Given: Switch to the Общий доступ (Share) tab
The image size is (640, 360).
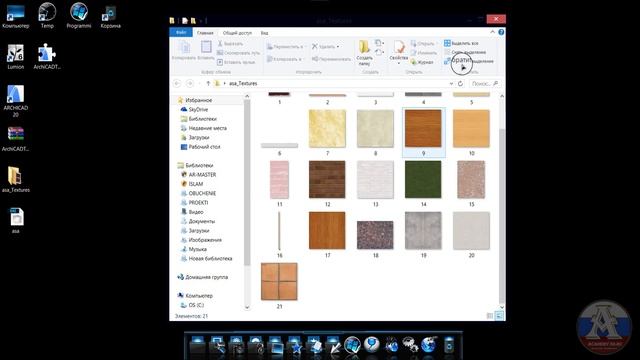Looking at the screenshot, I should click(237, 33).
